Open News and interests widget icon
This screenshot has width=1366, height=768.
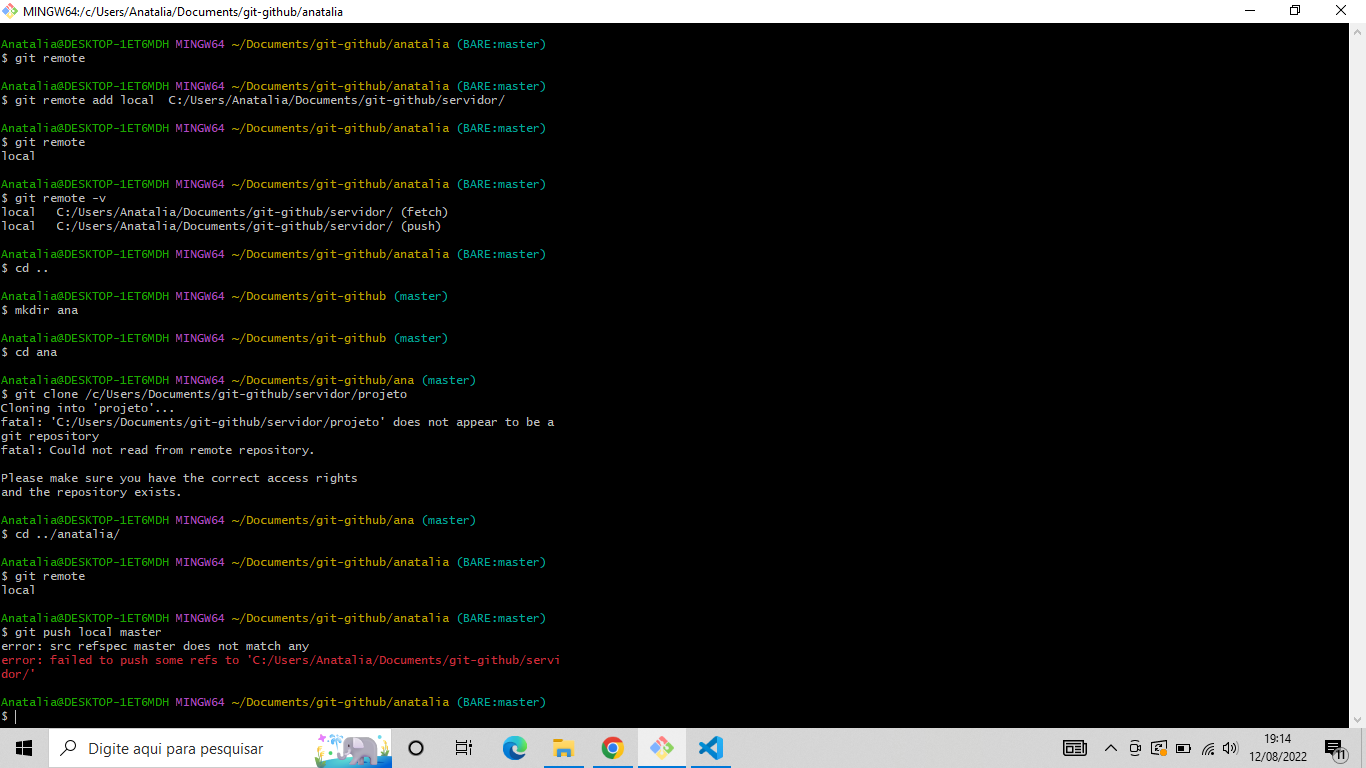coord(1075,748)
